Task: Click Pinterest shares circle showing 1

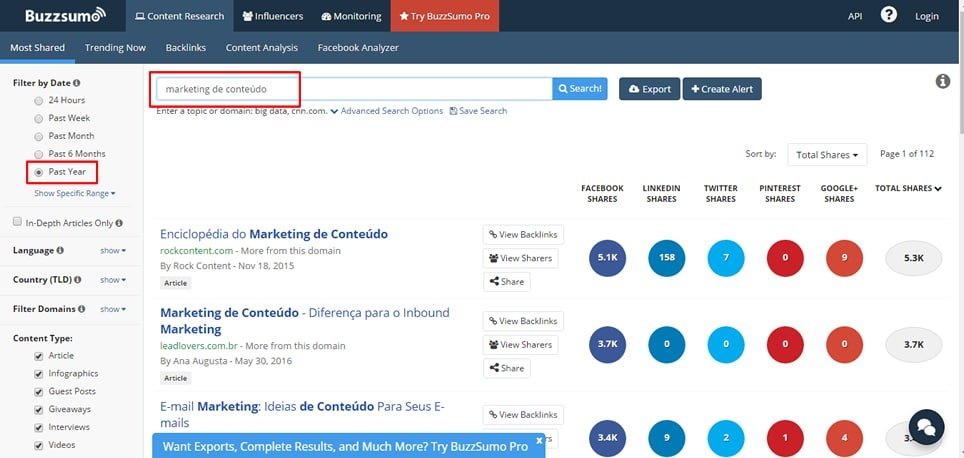Action: click(x=785, y=438)
